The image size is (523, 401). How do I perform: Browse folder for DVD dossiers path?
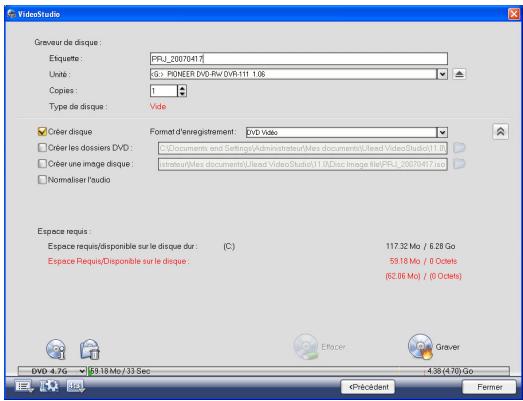459,147
